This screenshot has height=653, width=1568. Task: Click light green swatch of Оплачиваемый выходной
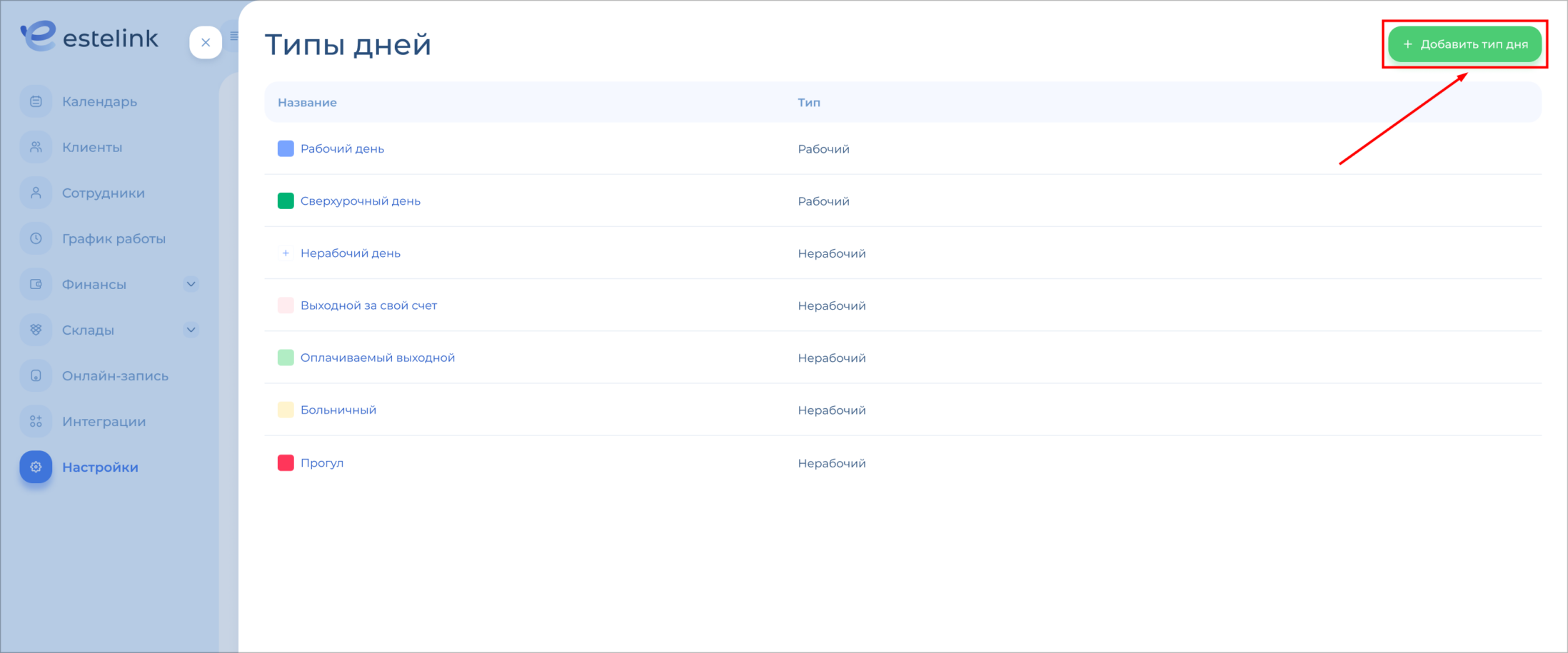286,358
